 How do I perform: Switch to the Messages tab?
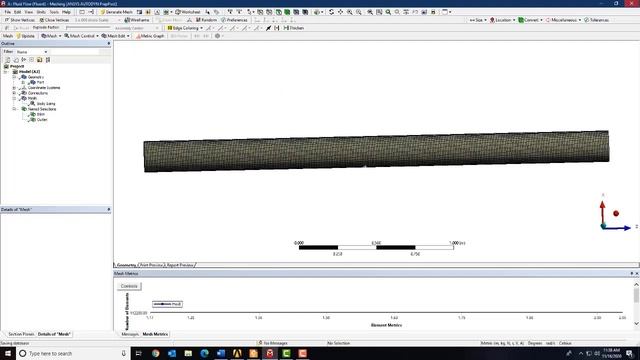point(130,334)
